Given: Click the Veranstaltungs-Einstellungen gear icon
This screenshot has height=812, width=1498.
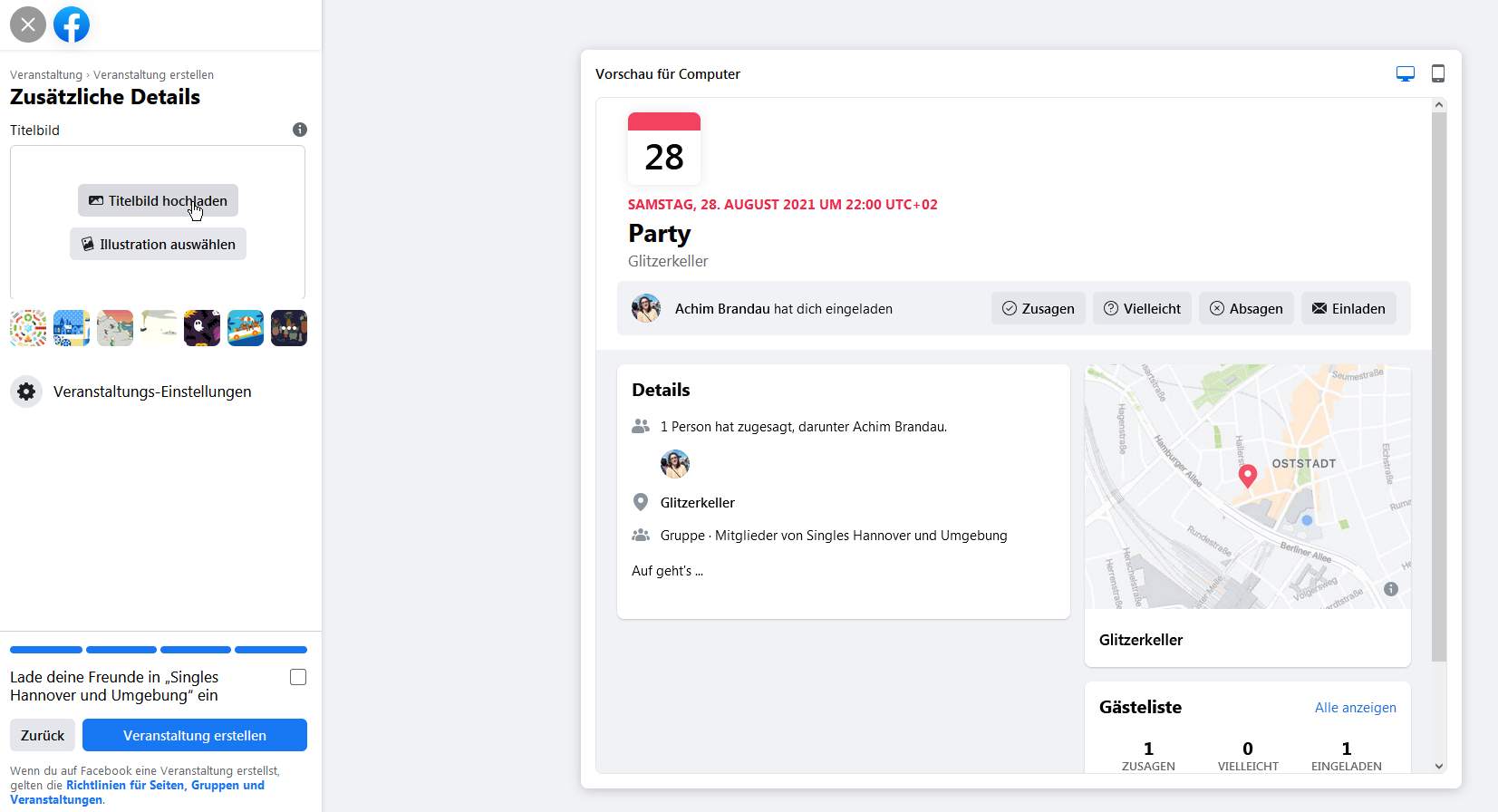Looking at the screenshot, I should pos(26,391).
